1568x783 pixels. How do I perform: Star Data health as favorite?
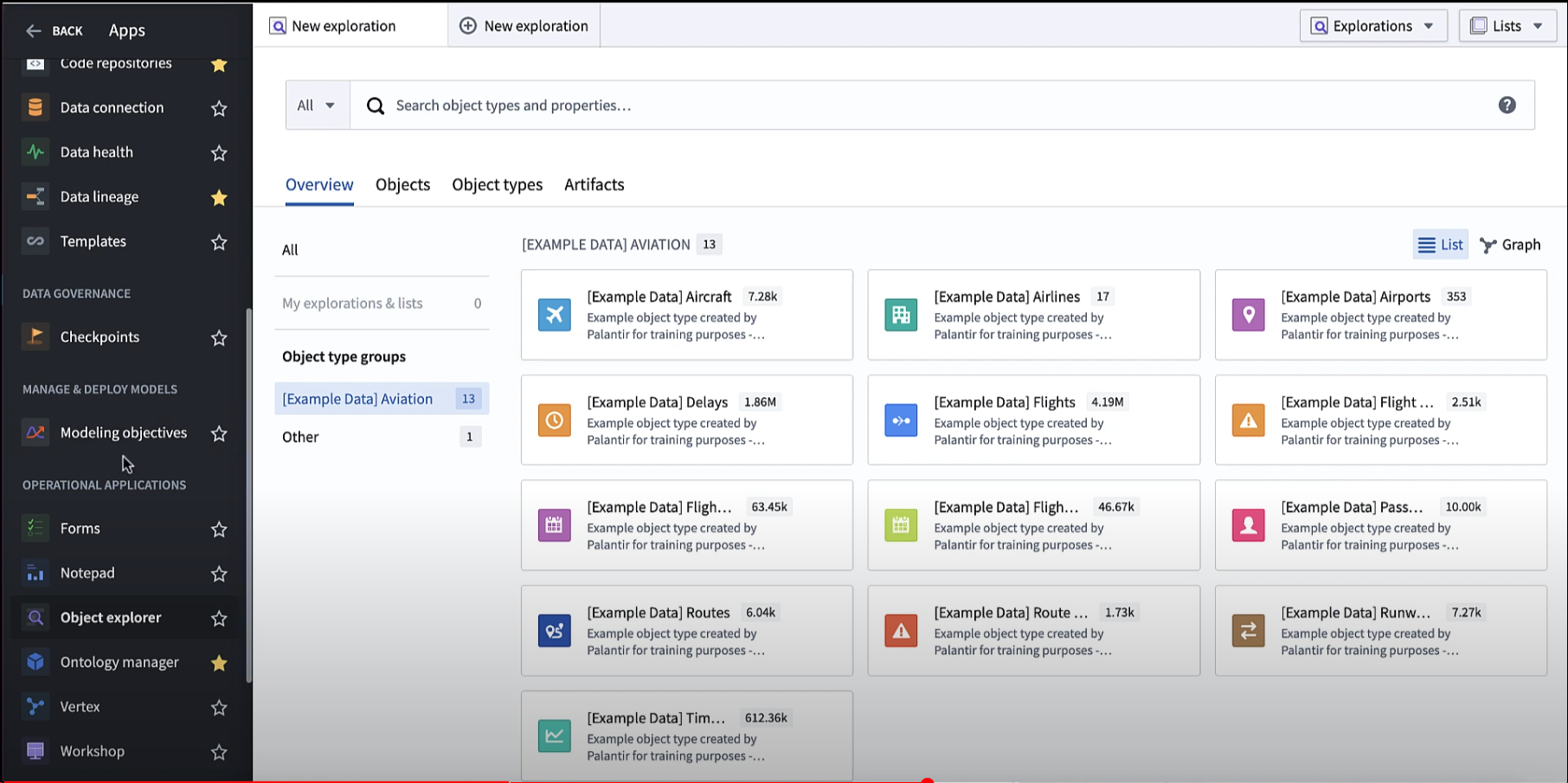tap(219, 153)
